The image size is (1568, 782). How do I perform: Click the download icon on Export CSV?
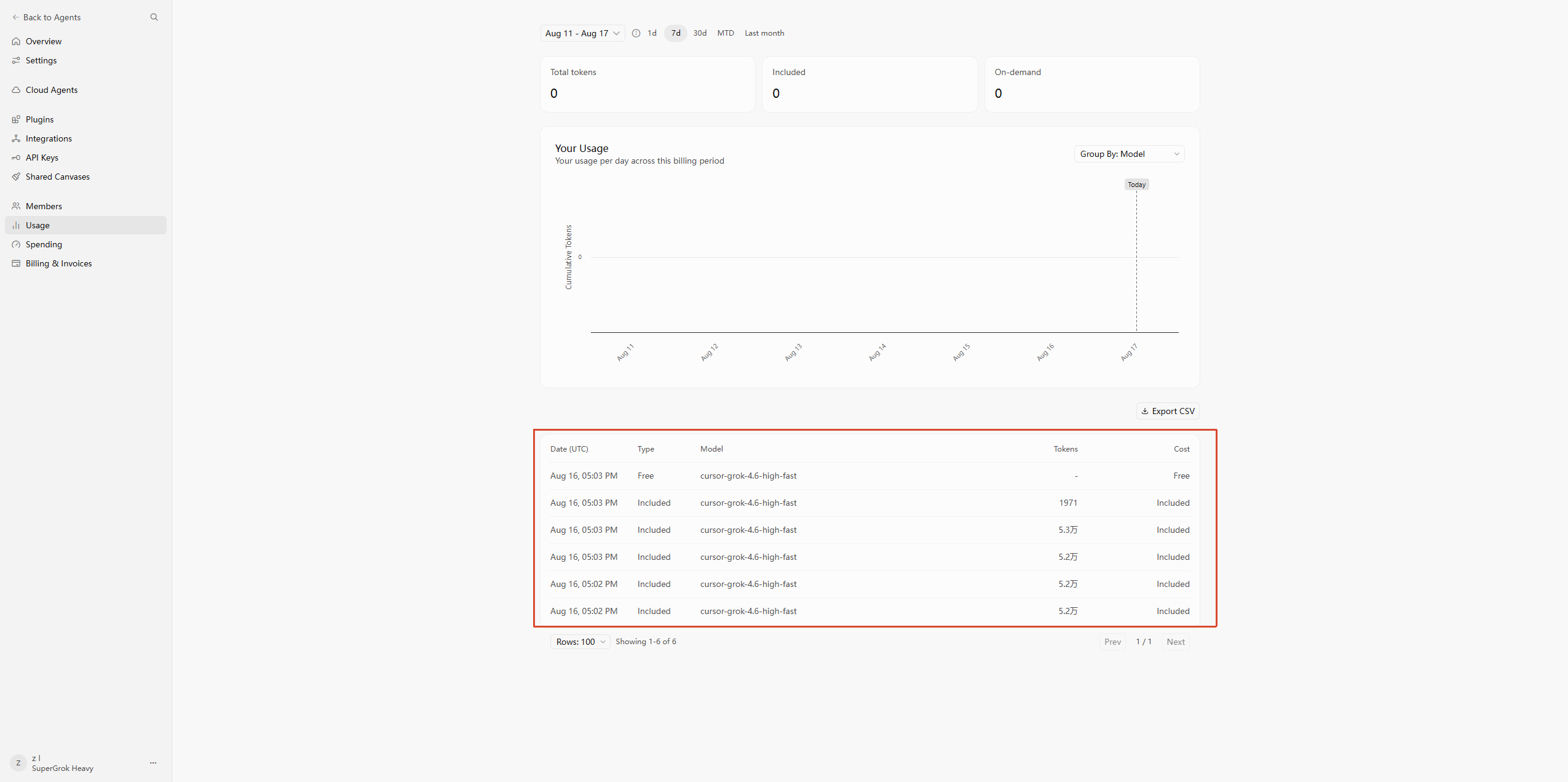tap(1145, 411)
